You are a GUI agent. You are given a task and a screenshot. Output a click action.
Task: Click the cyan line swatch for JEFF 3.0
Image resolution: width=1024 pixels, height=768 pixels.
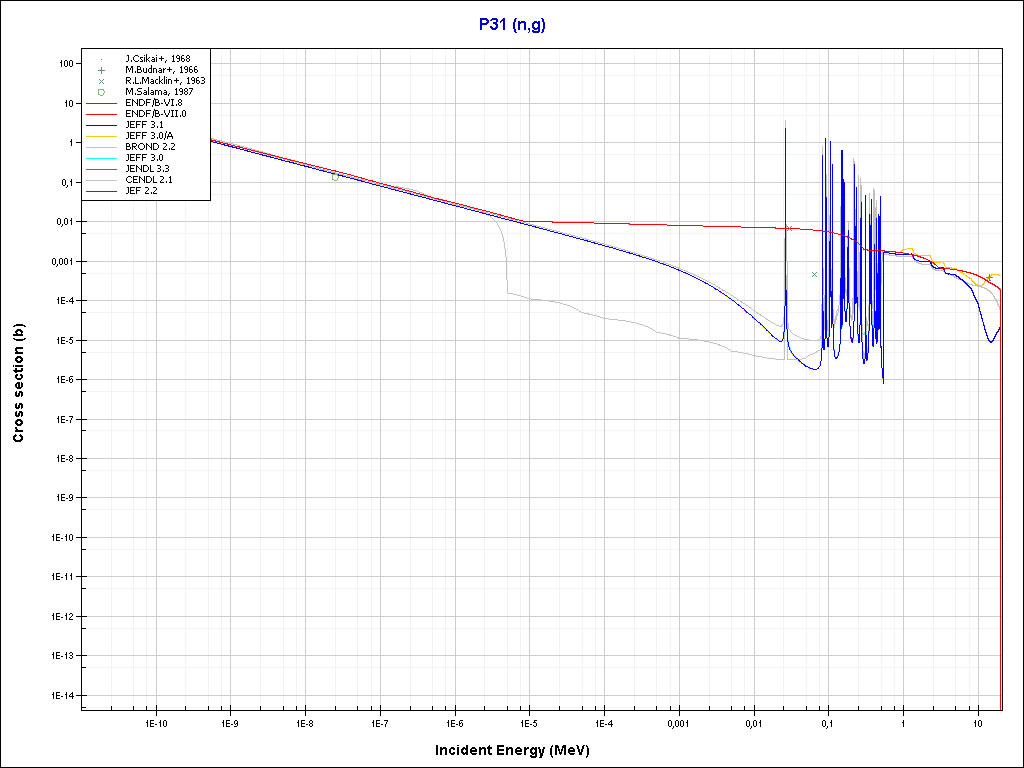coord(102,157)
